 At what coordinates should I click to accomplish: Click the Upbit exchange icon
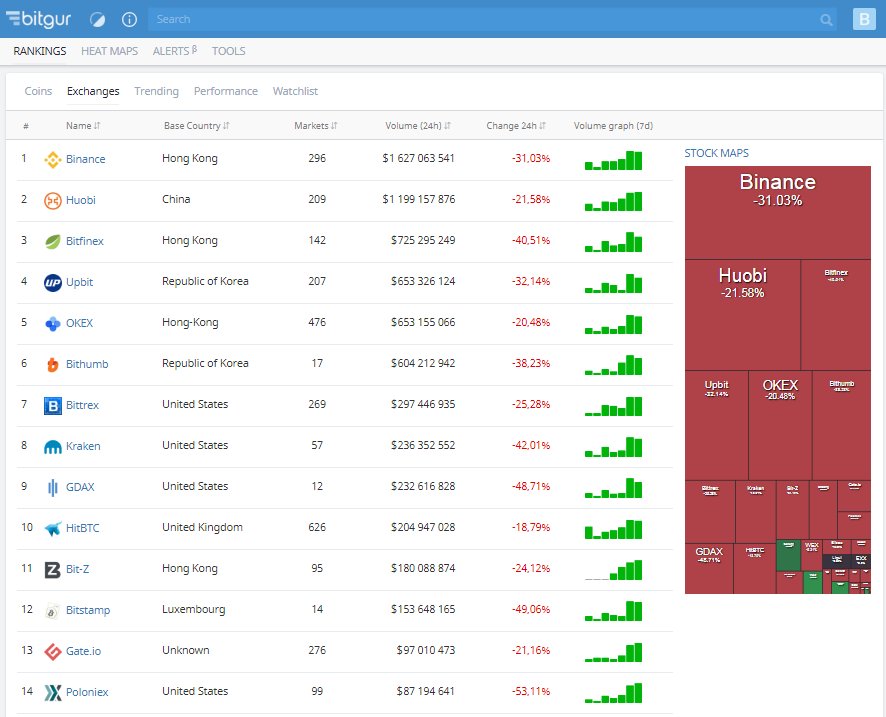(x=55, y=282)
